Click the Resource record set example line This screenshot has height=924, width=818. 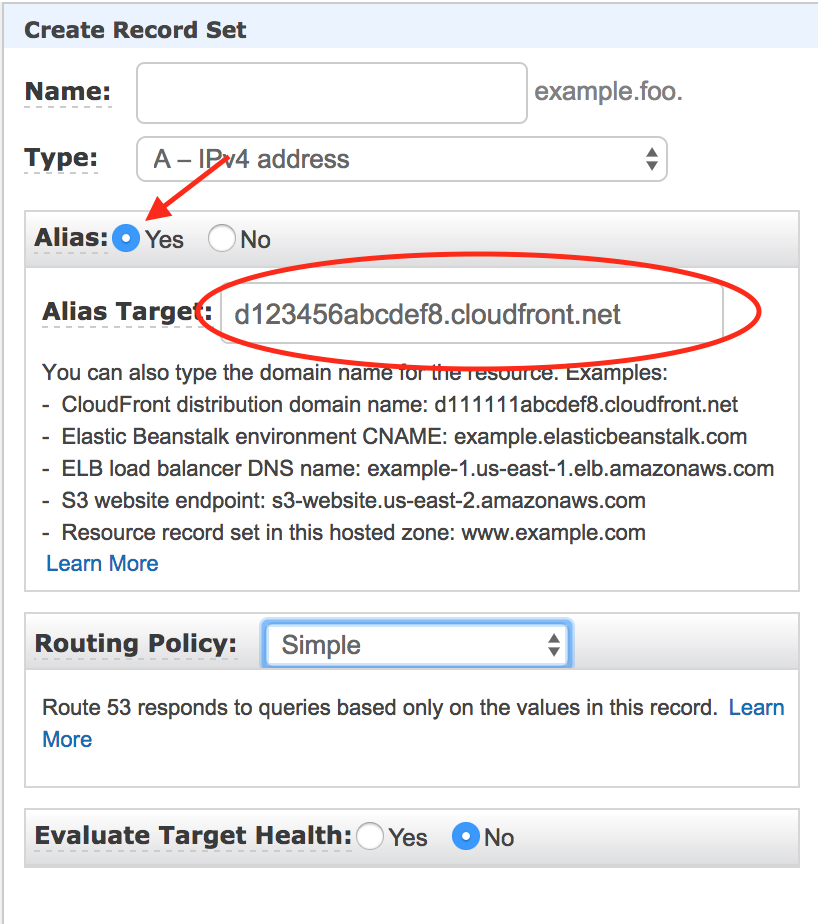point(354,533)
